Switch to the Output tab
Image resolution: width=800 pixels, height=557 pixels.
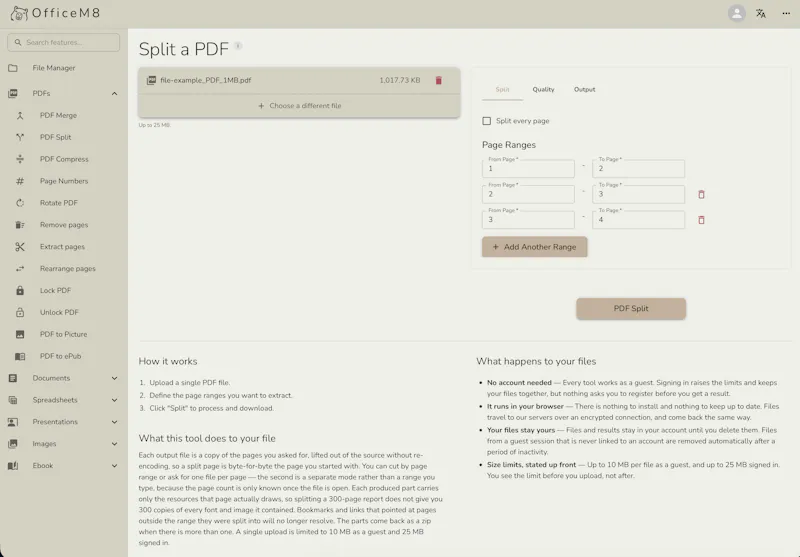(585, 89)
